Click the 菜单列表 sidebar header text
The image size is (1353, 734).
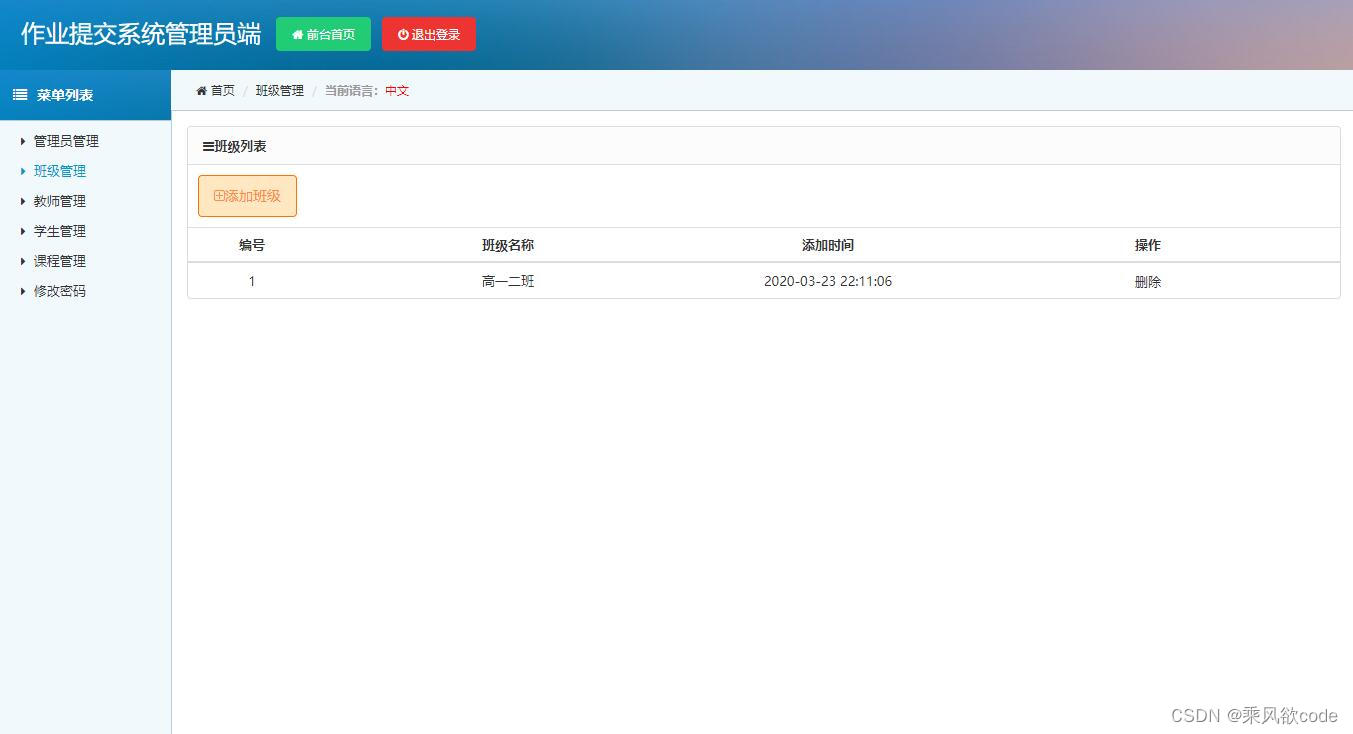(65, 95)
